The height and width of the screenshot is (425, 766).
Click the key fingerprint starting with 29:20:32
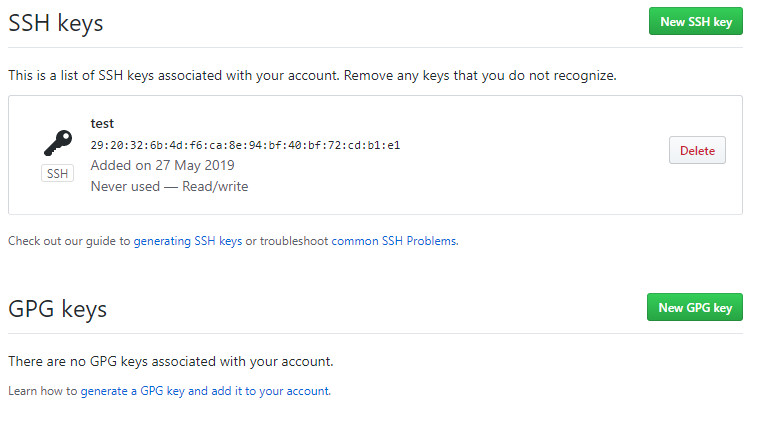[x=245, y=145]
